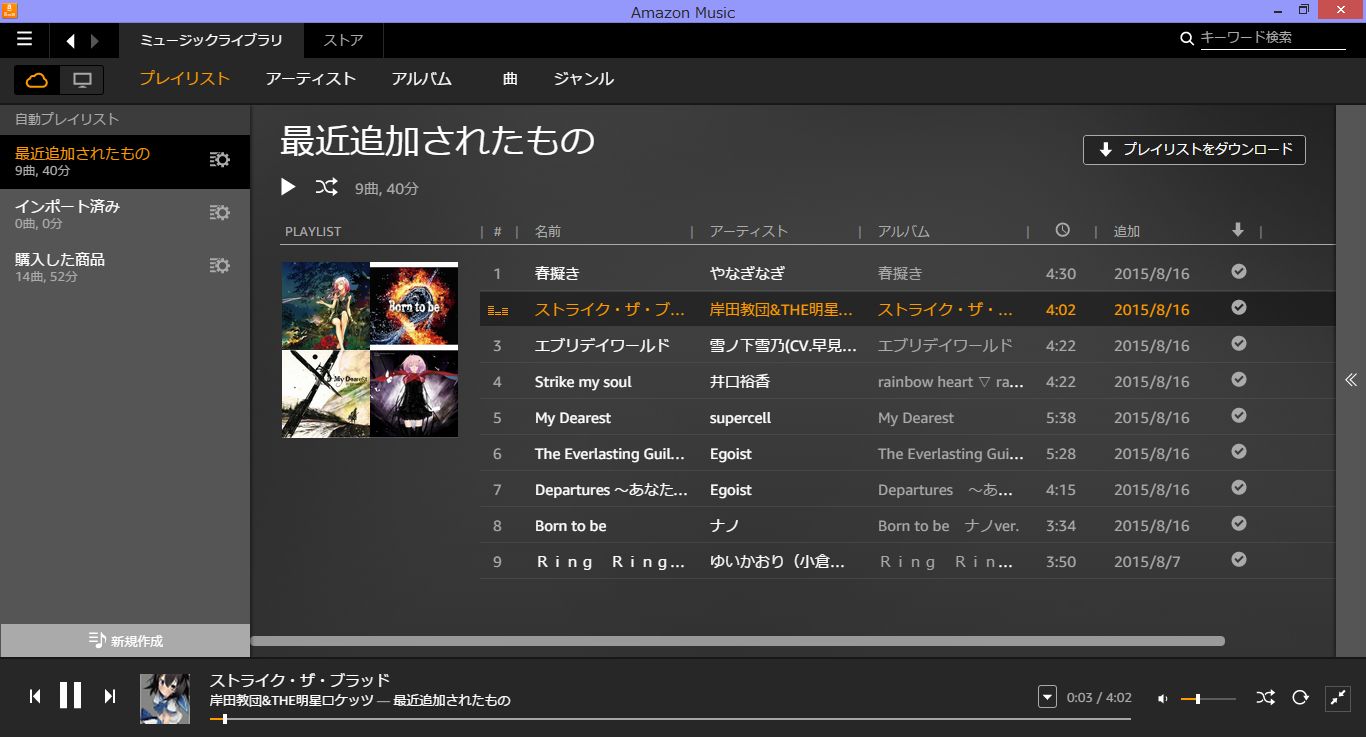Sort by the アルバム column header
The width and height of the screenshot is (1366, 737).
pyautogui.click(x=904, y=231)
